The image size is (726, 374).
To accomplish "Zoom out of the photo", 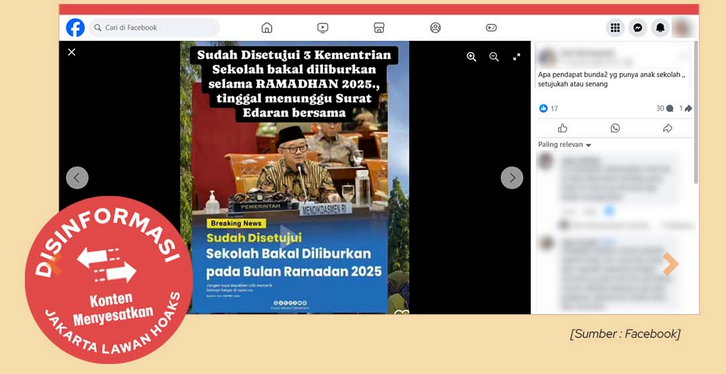I will (x=494, y=57).
